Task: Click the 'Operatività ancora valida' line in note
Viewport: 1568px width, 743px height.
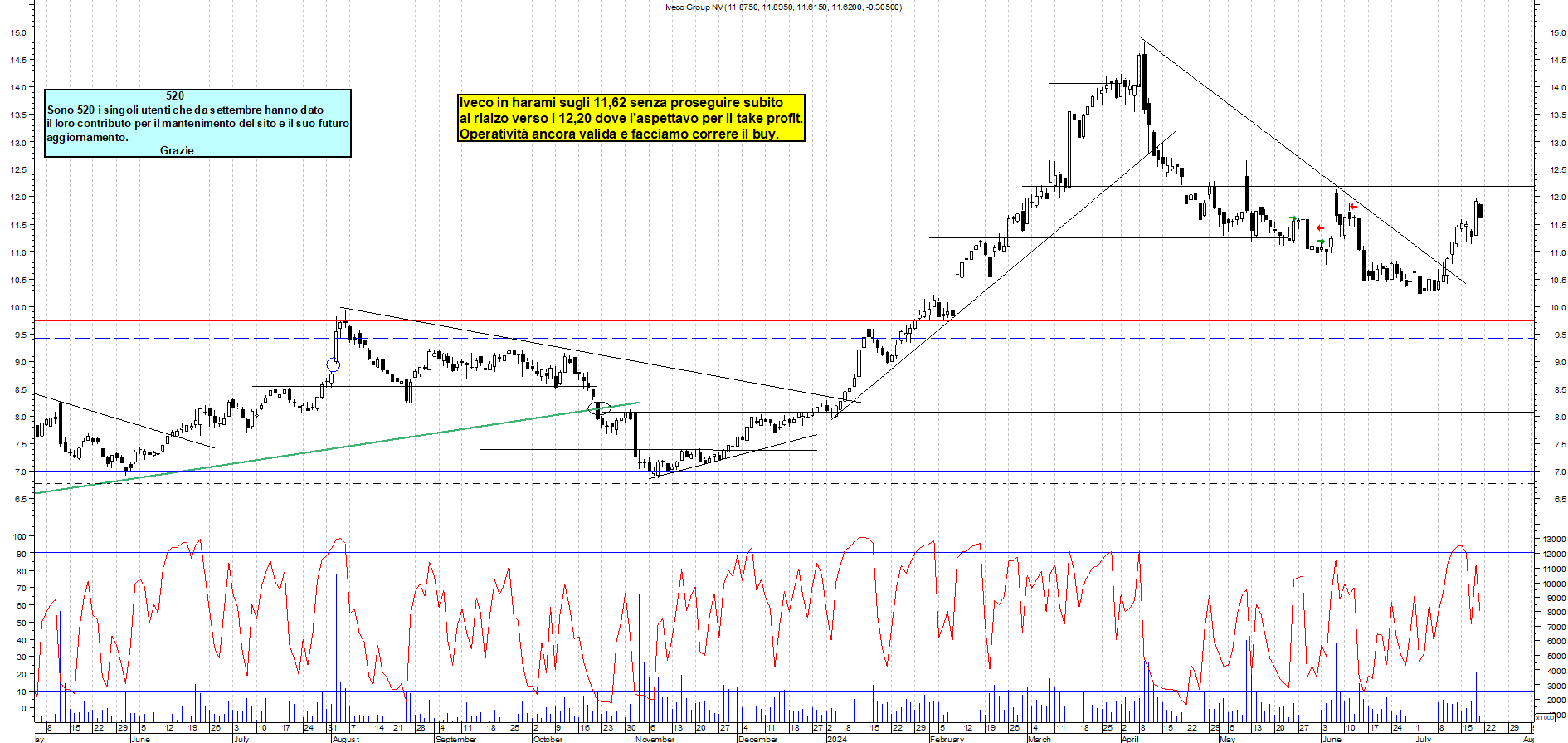Action: pos(619,134)
